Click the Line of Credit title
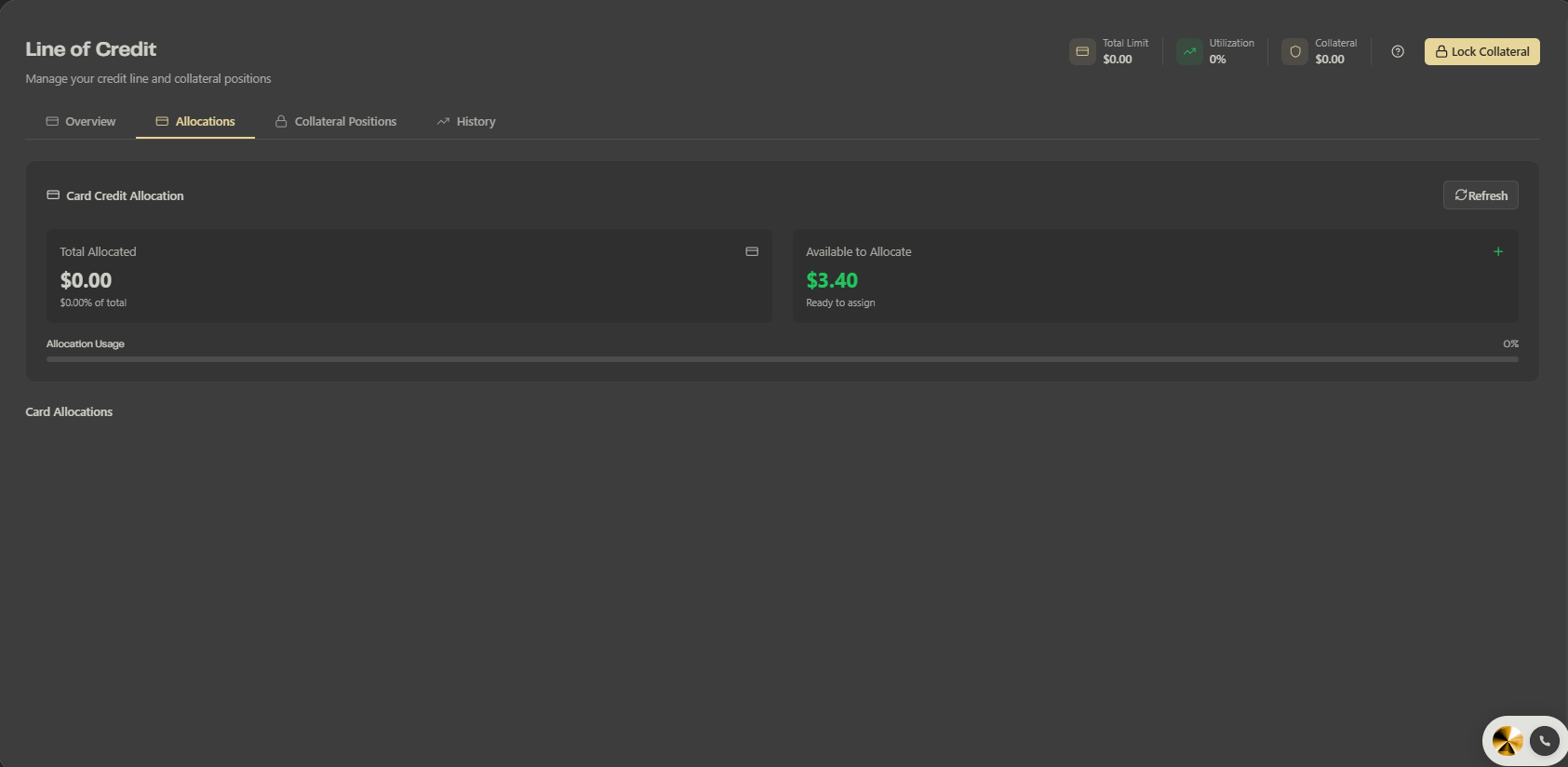The width and height of the screenshot is (1568, 767). pyautogui.click(x=91, y=49)
